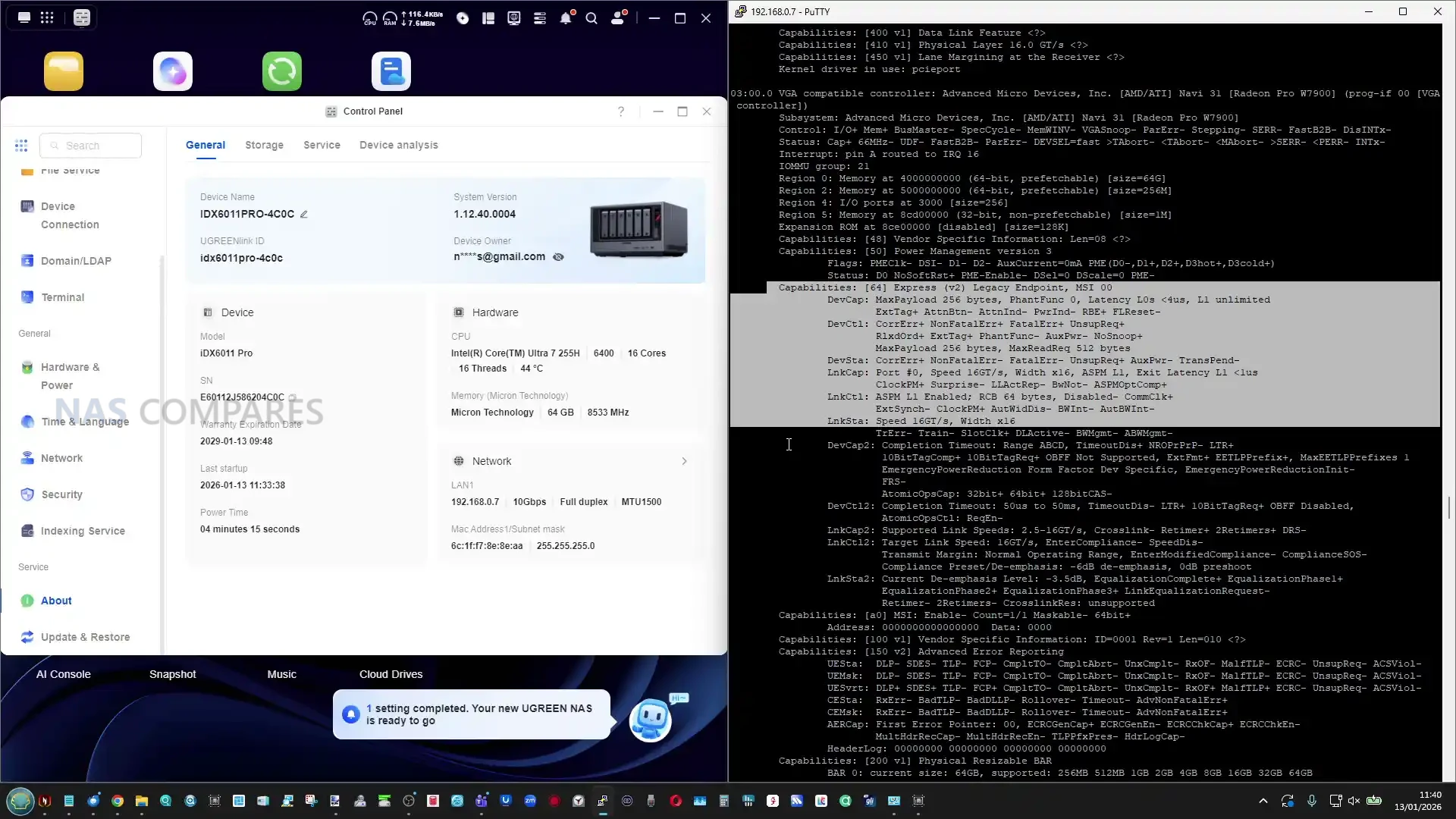The width and height of the screenshot is (1456, 819).
Task: Open Control Panel help question mark
Action: click(x=621, y=111)
